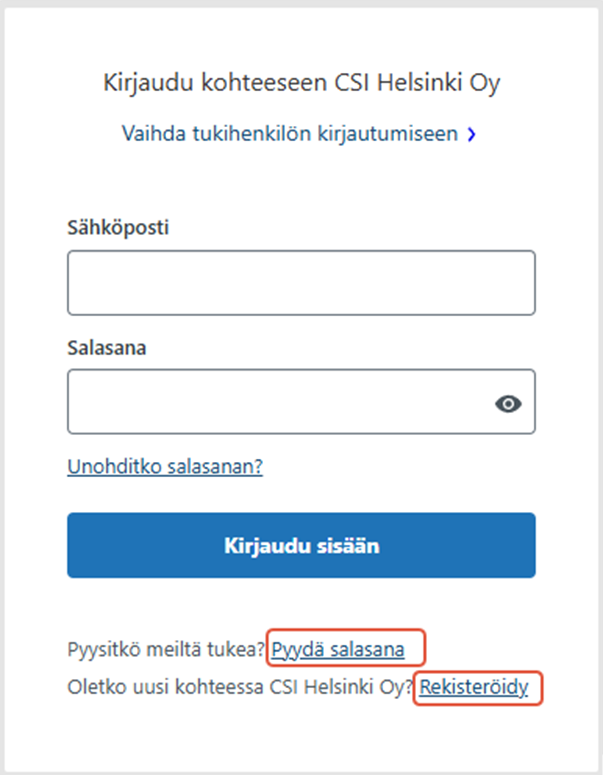Switch to support agent login
Image resolution: width=603 pixels, height=775 pixels.
(290, 133)
